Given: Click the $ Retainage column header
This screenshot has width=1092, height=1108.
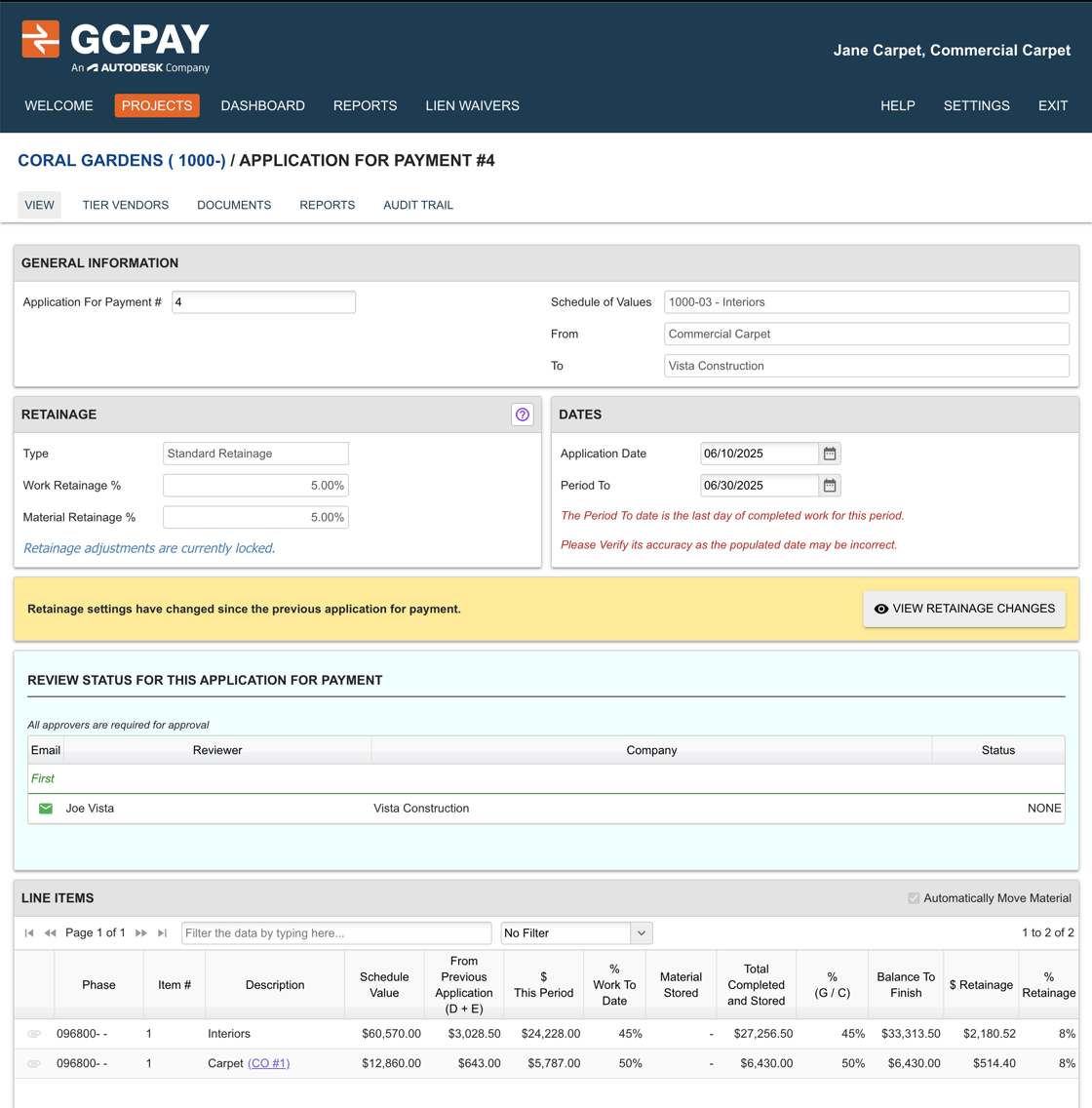Looking at the screenshot, I should coord(981,985).
